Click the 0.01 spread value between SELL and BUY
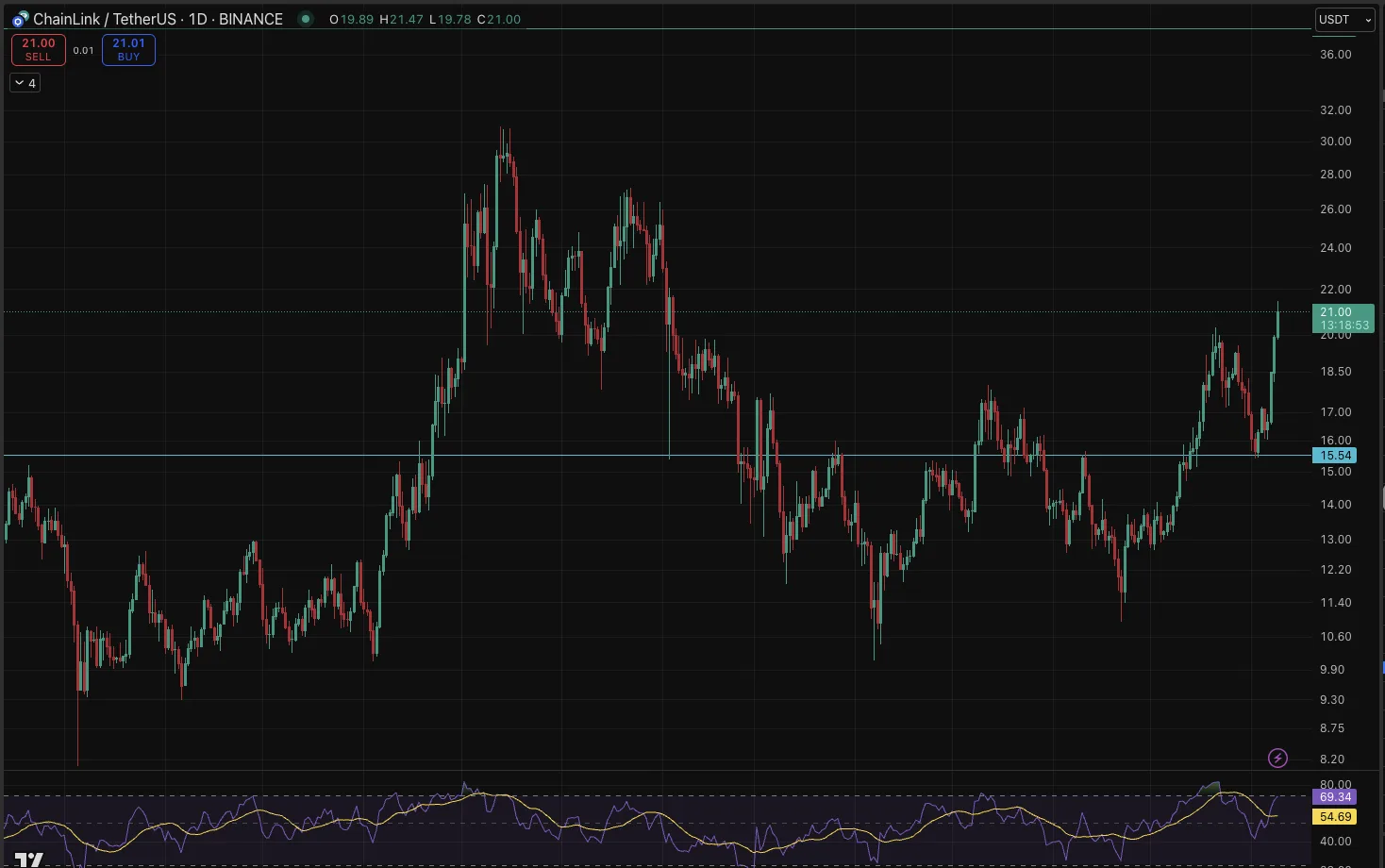Viewport: 1385px width, 868px height. 83,50
